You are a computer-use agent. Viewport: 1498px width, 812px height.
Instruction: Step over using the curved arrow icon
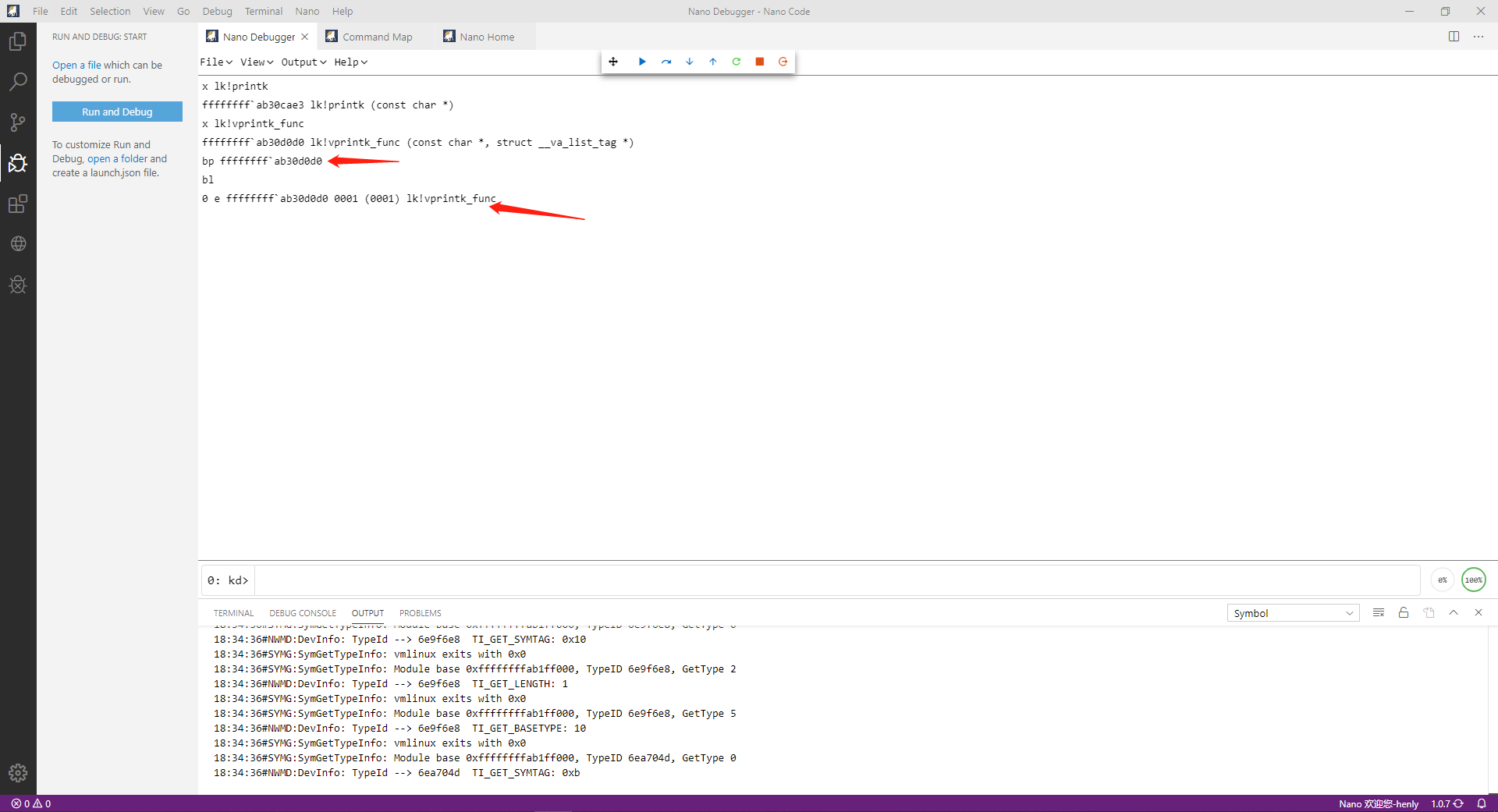click(666, 62)
